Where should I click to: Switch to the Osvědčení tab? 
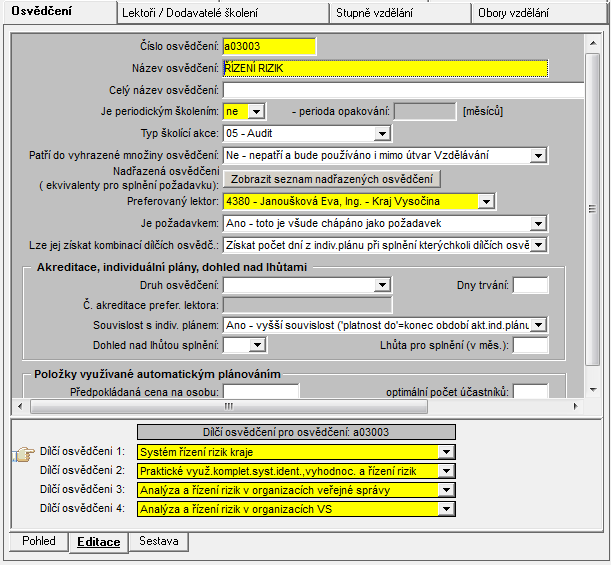[x=60, y=12]
